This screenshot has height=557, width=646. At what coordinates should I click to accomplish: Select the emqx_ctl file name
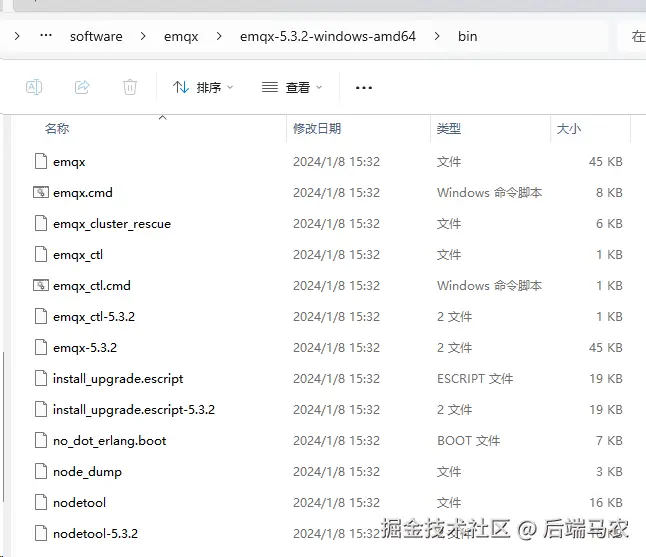tap(78, 255)
